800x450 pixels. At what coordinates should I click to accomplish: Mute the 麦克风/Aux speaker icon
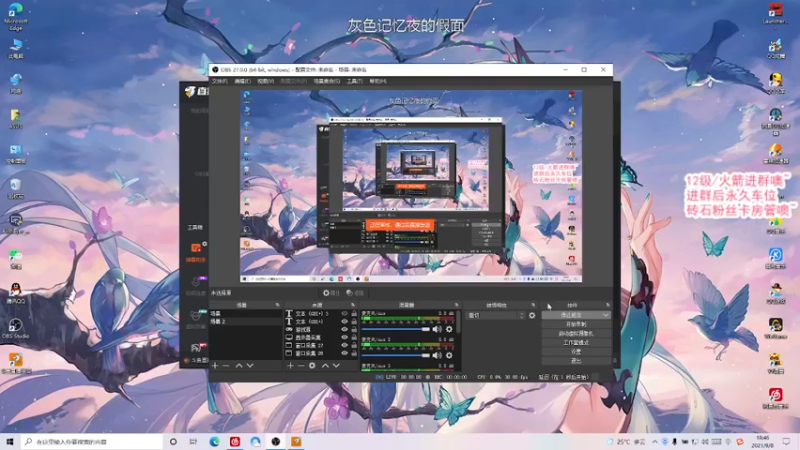(x=437, y=330)
